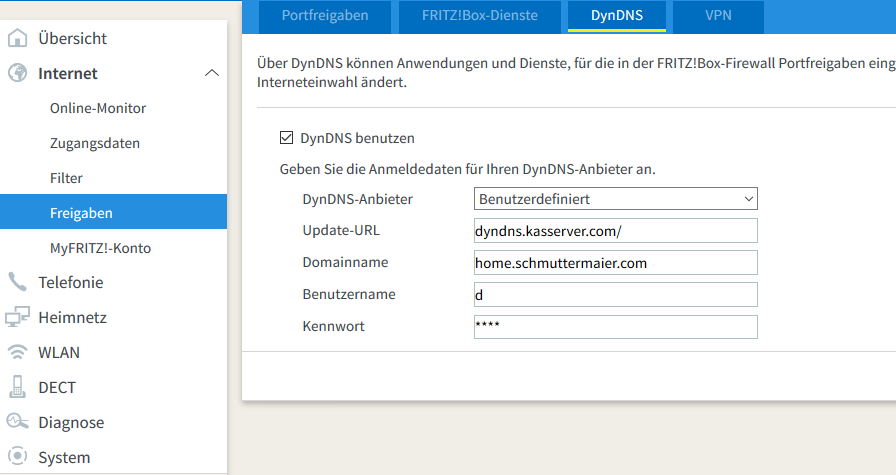Click the house icon beside Übersicht

[x=17, y=38]
